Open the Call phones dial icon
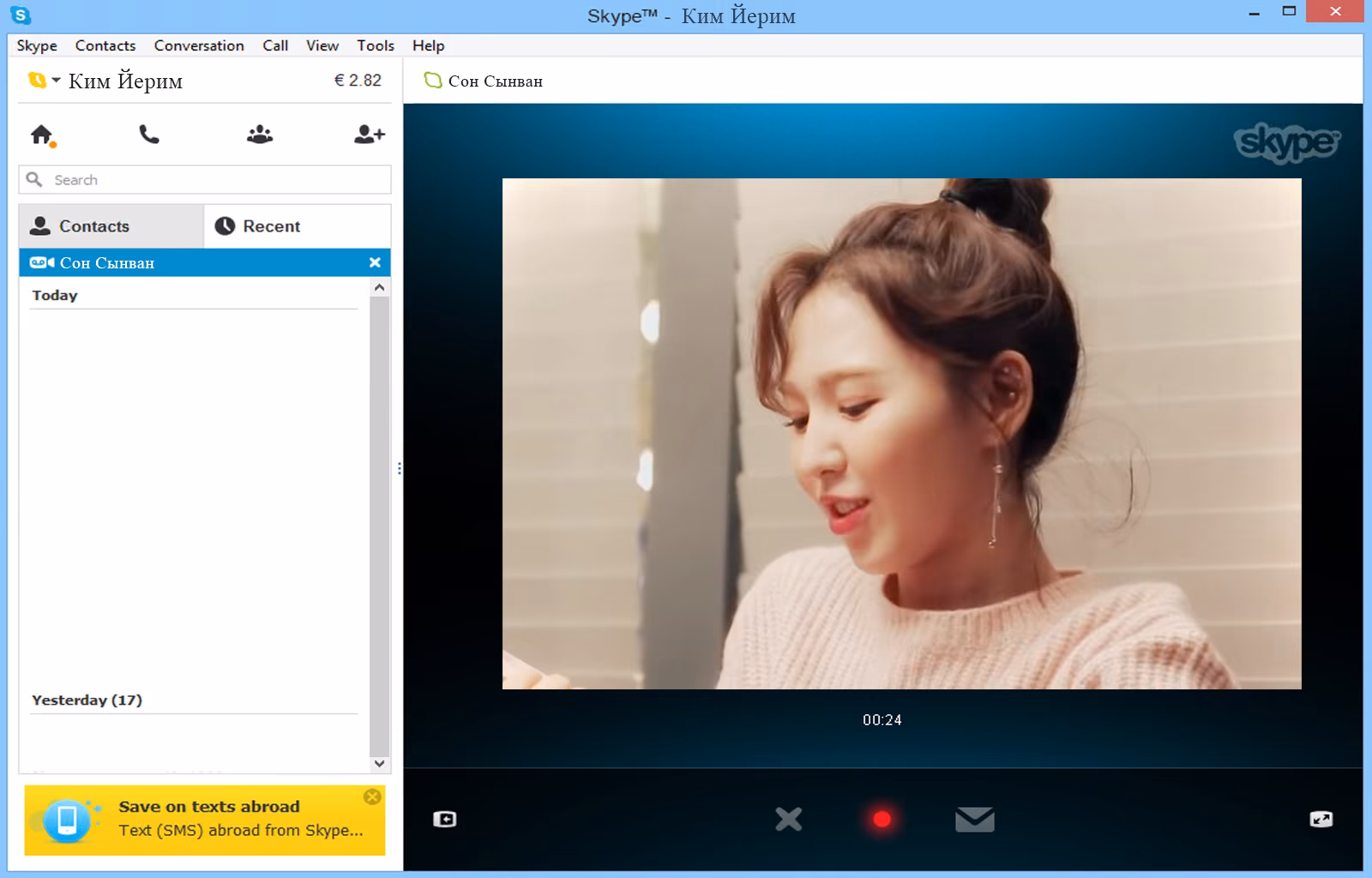This screenshot has width=1372, height=878. coord(149,135)
